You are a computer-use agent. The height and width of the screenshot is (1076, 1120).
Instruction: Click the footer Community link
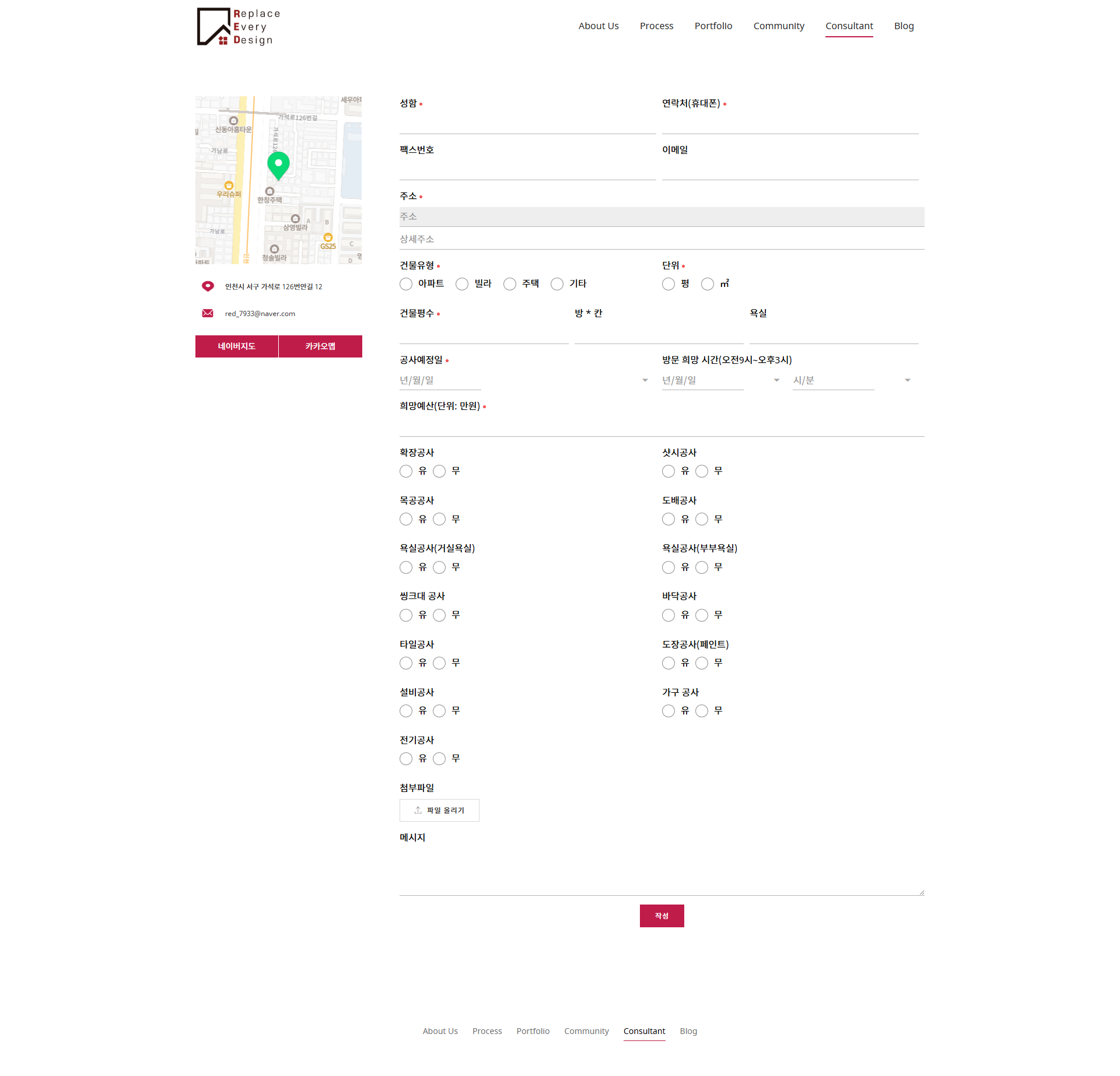pos(586,1031)
